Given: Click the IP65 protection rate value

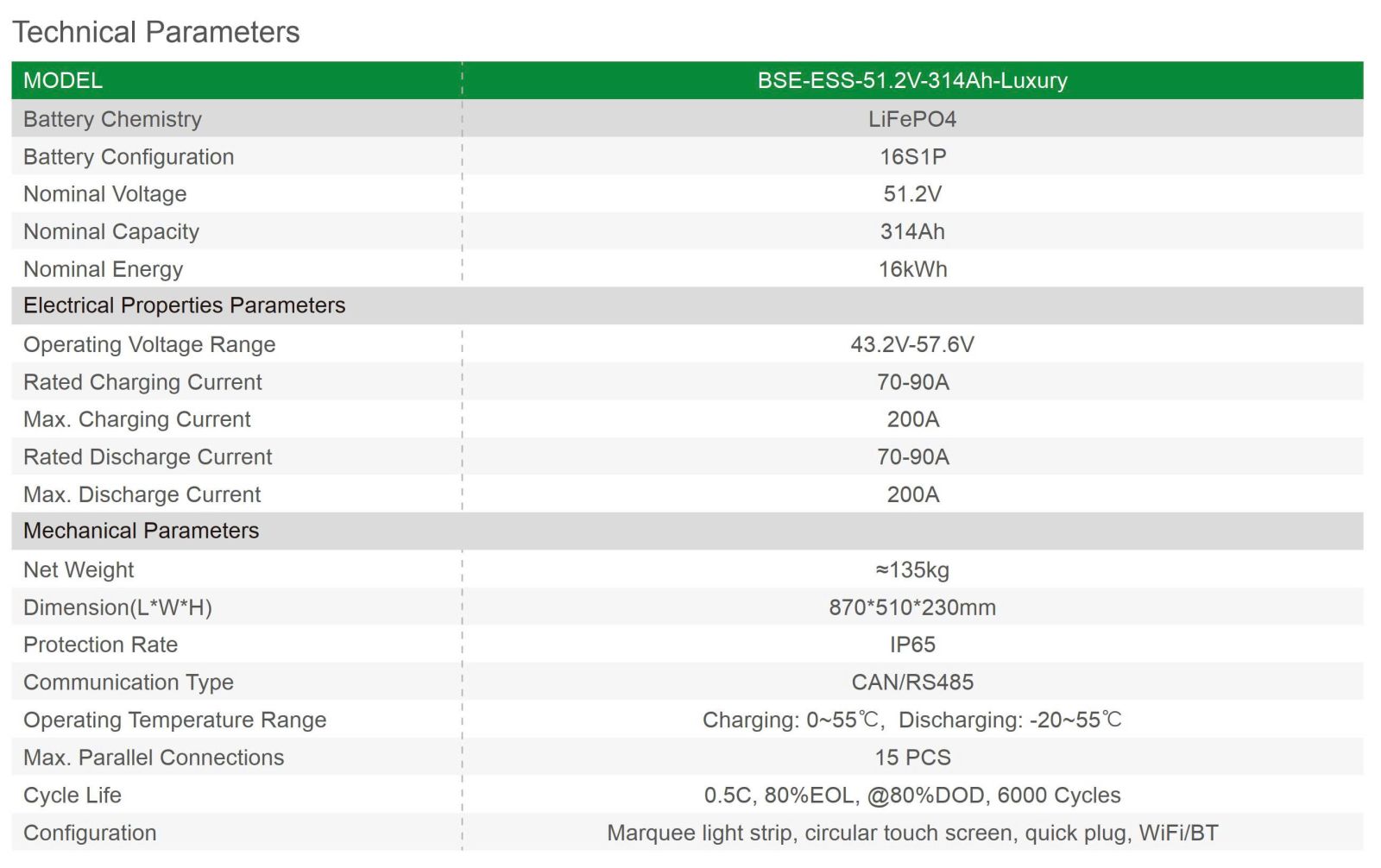Looking at the screenshot, I should (912, 645).
